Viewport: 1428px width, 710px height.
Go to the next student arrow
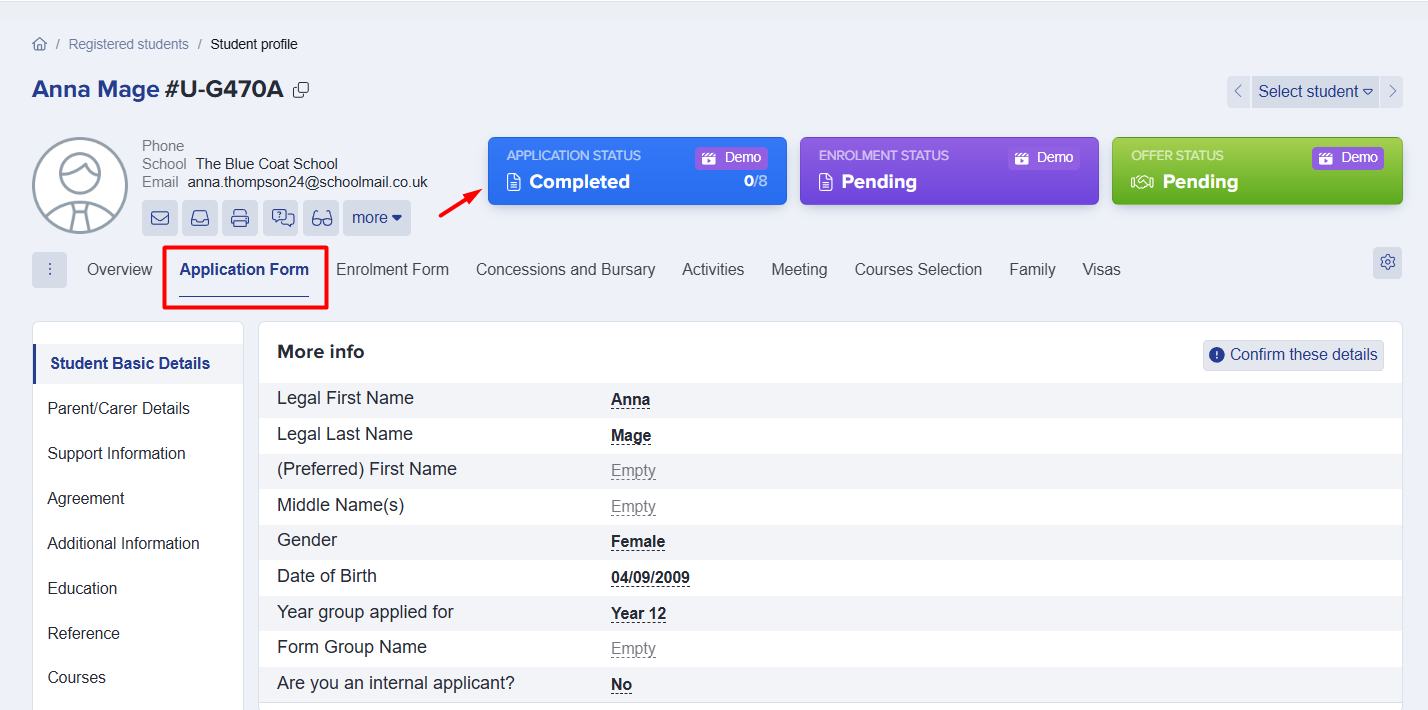point(1392,91)
